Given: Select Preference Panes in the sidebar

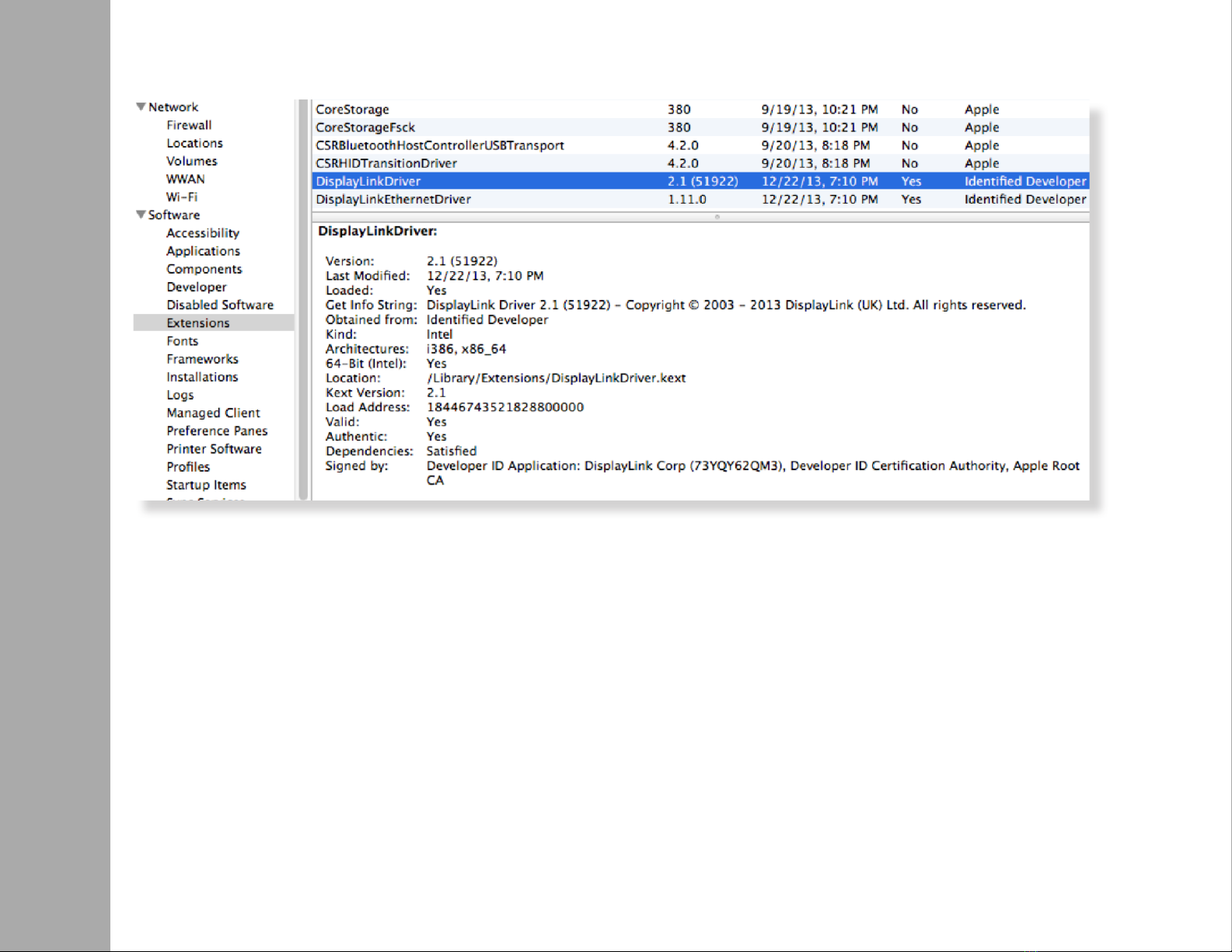Looking at the screenshot, I should [x=217, y=431].
